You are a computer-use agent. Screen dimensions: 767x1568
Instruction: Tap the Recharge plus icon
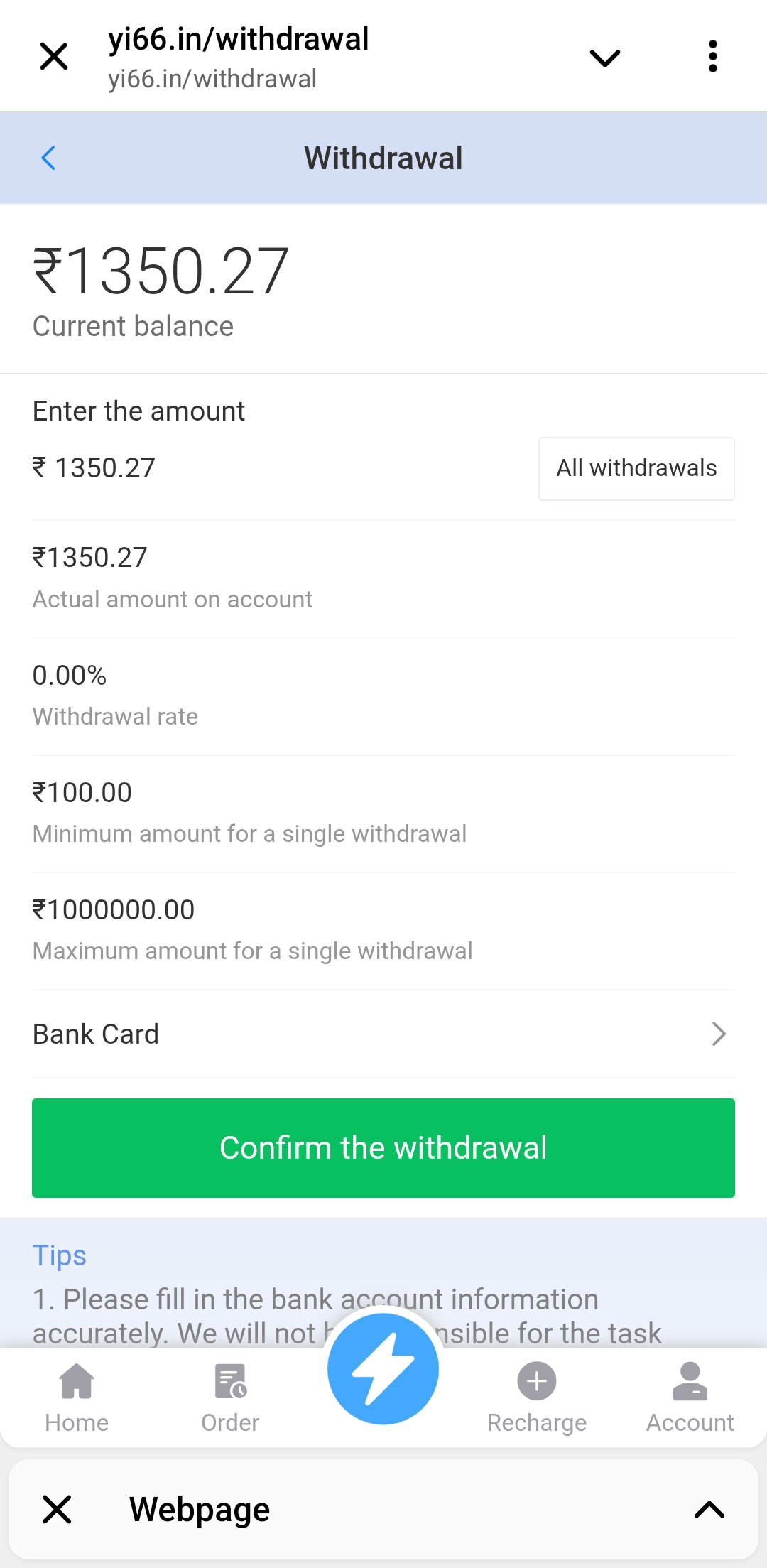tap(537, 1381)
